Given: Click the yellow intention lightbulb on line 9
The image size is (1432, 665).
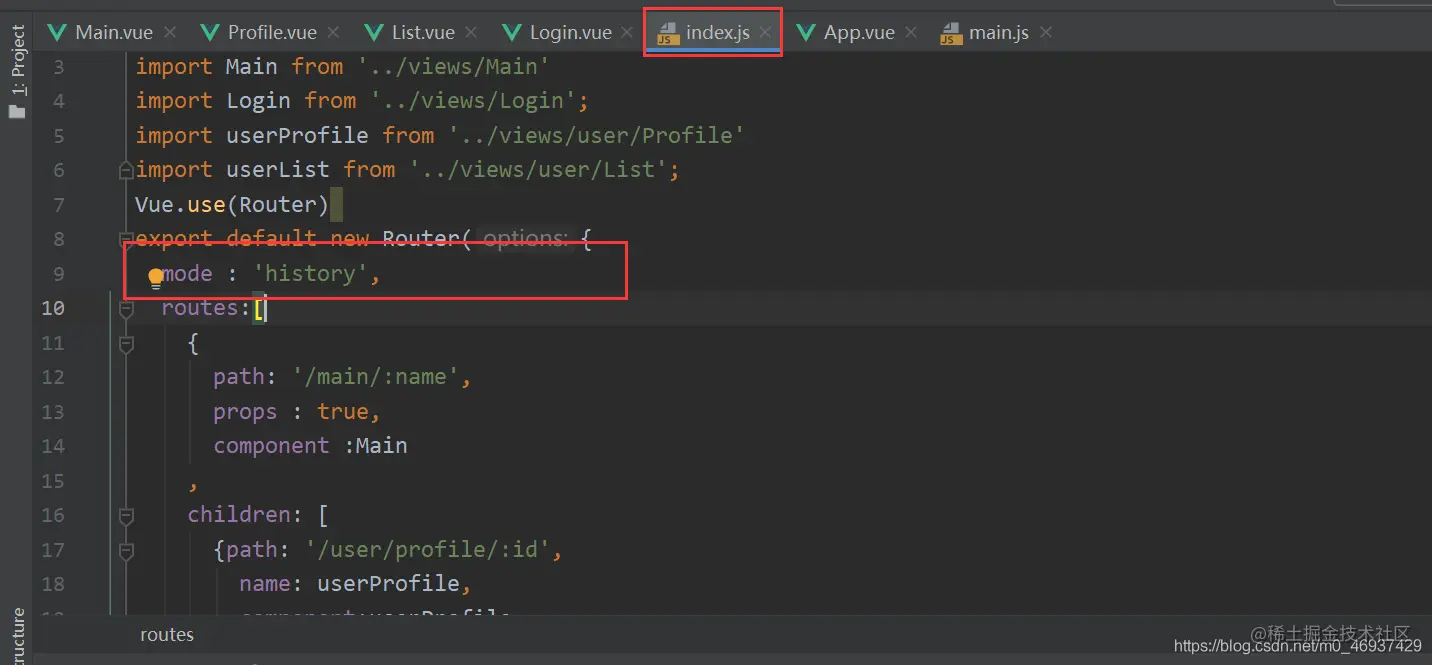Looking at the screenshot, I should point(156,277).
